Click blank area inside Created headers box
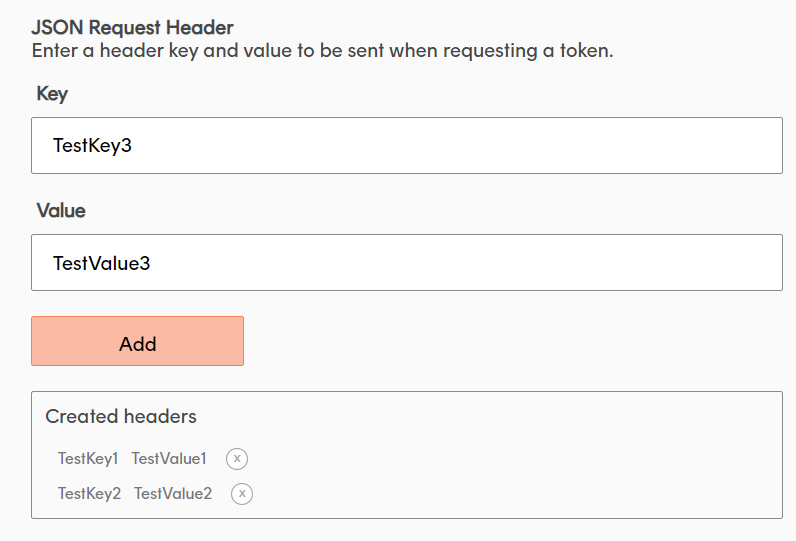The width and height of the screenshot is (796, 541). pos(550,470)
